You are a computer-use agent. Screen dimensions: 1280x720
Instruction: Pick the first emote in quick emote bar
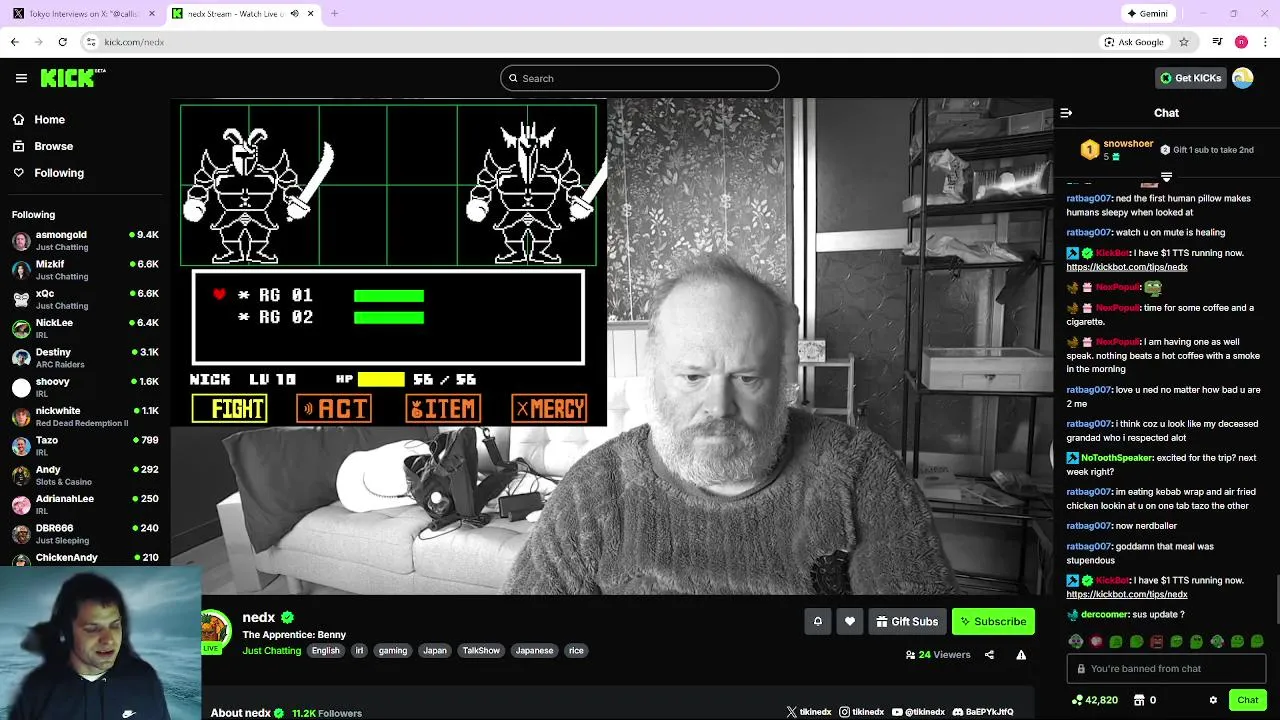pyautogui.click(x=1076, y=641)
